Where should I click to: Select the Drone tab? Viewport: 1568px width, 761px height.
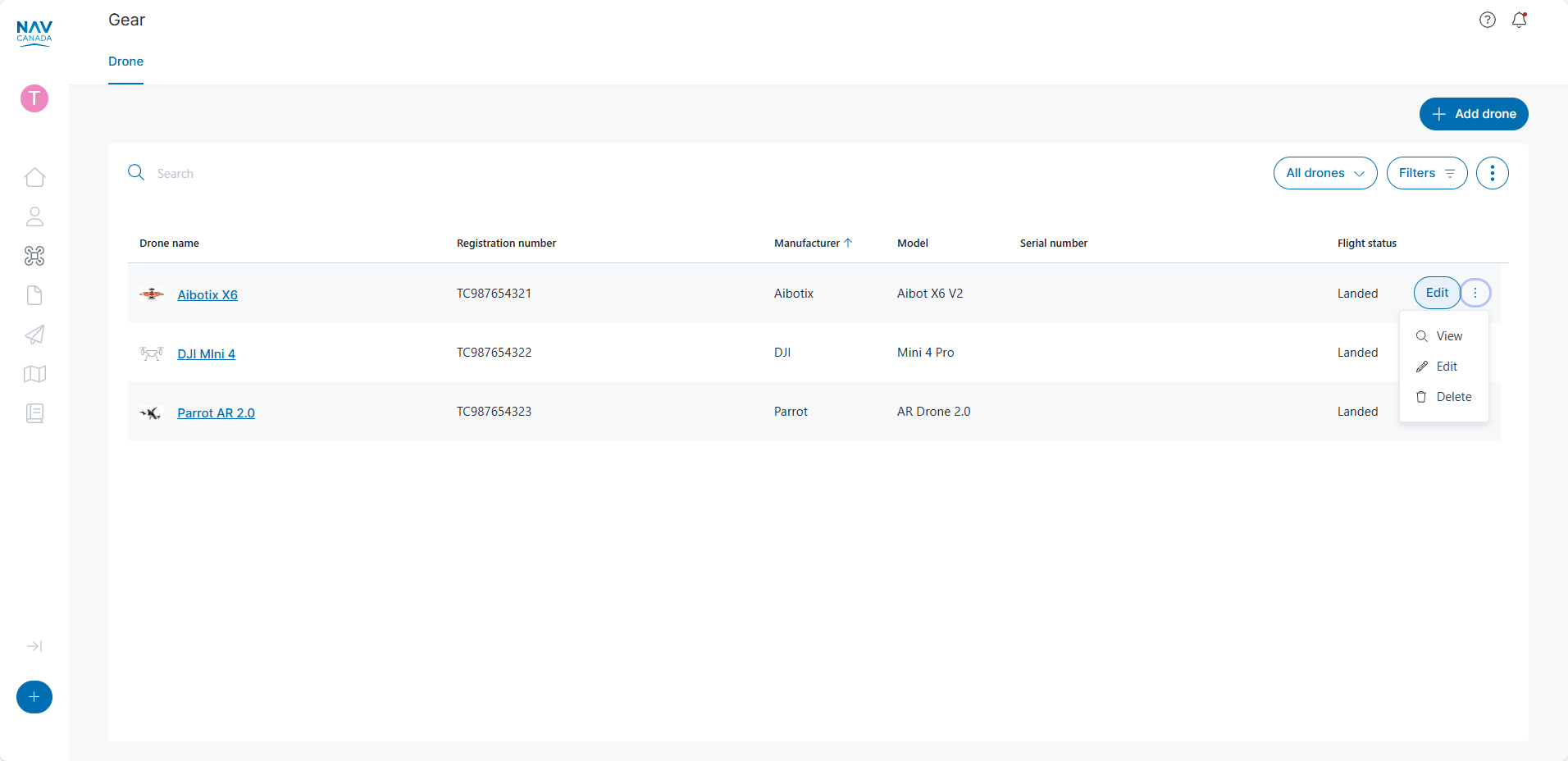[125, 62]
